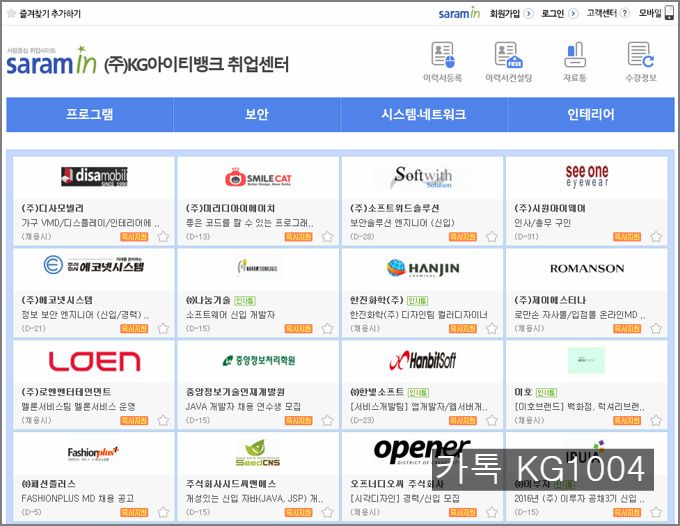
Task: Click the 회원가입 link
Action: [505, 13]
